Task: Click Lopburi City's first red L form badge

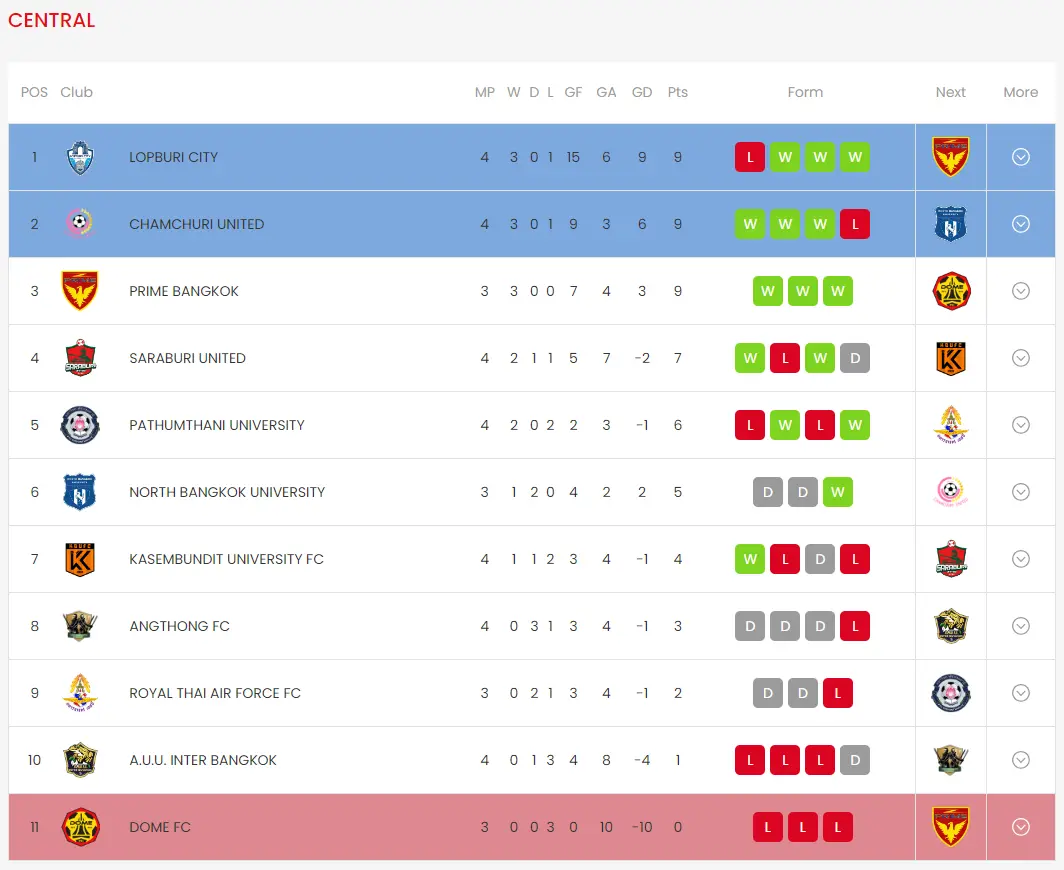Action: 750,157
